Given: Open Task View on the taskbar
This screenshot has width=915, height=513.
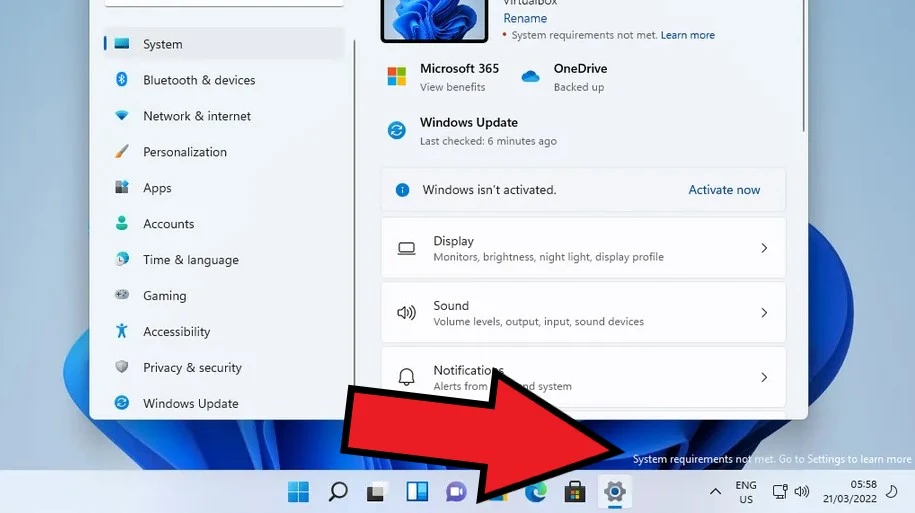Looking at the screenshot, I should pyautogui.click(x=377, y=492).
